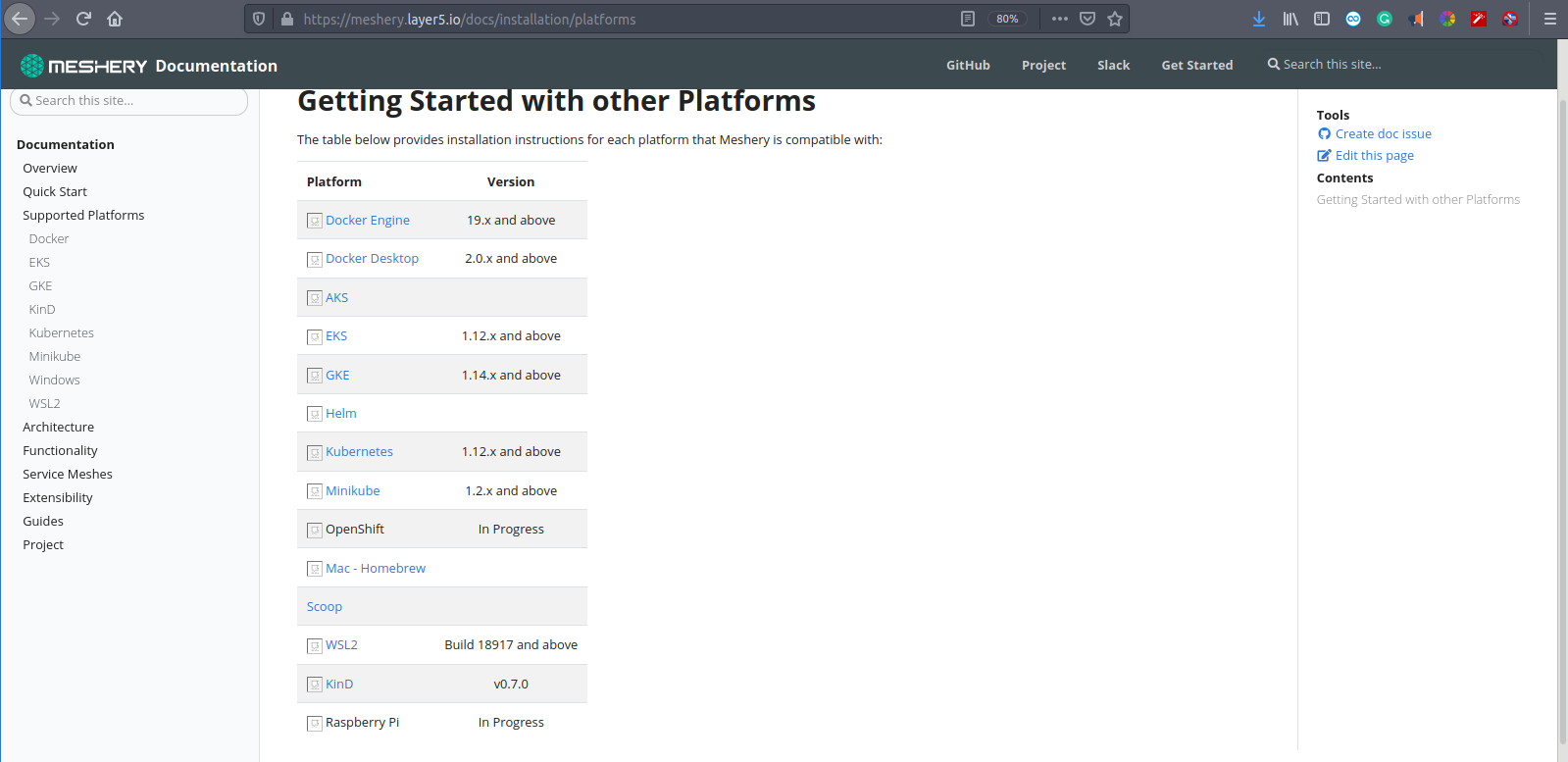1568x762 pixels.
Task: Open the AKS link
Action: click(x=337, y=298)
